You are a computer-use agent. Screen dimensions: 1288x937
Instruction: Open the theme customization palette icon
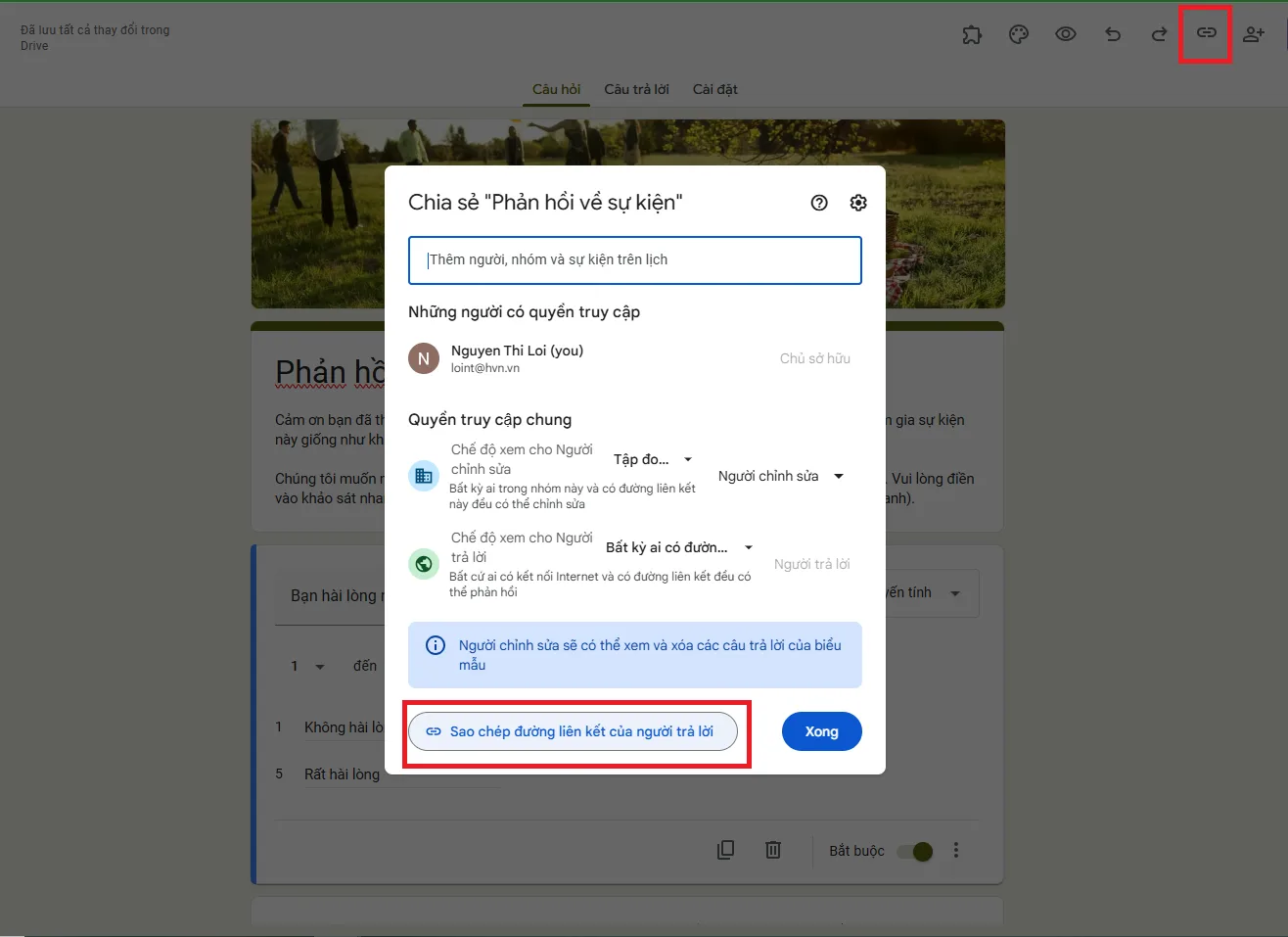[1019, 35]
